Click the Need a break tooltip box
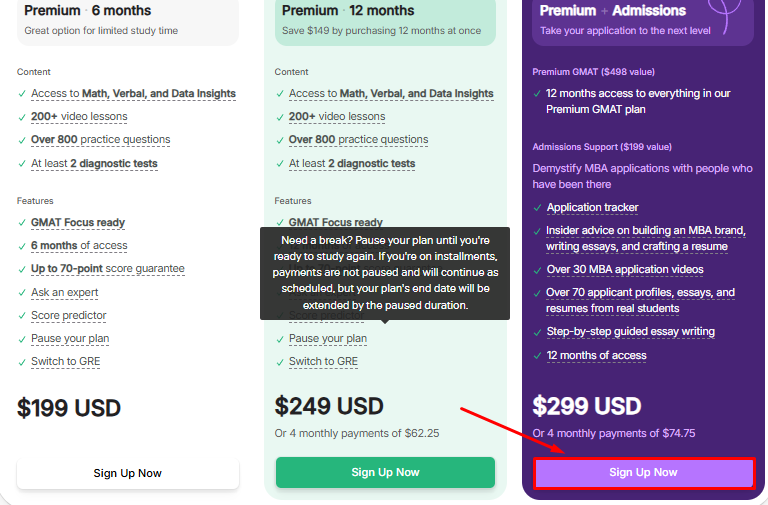 click(x=385, y=273)
